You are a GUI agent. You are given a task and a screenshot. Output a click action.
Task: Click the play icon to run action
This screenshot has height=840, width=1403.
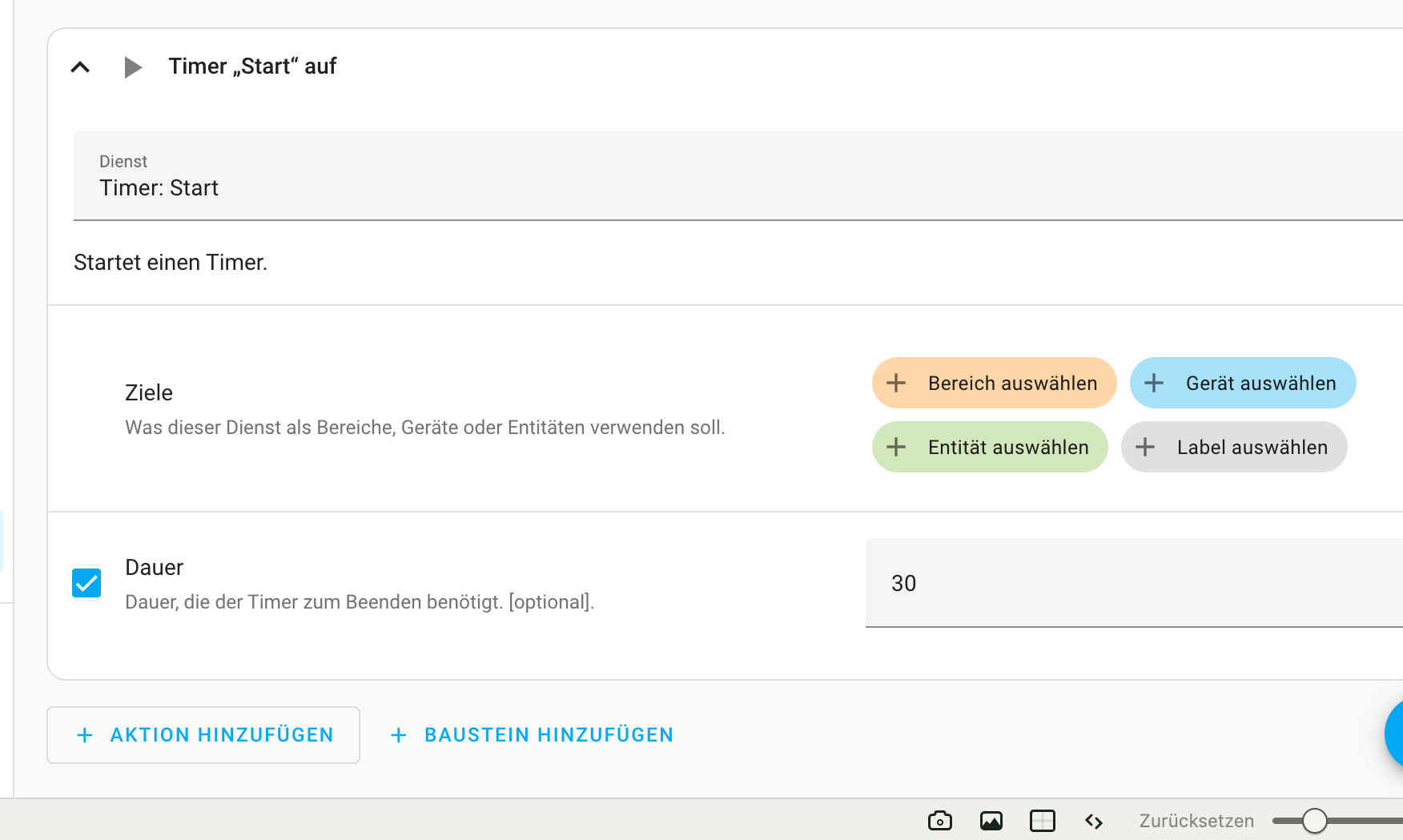(x=133, y=67)
